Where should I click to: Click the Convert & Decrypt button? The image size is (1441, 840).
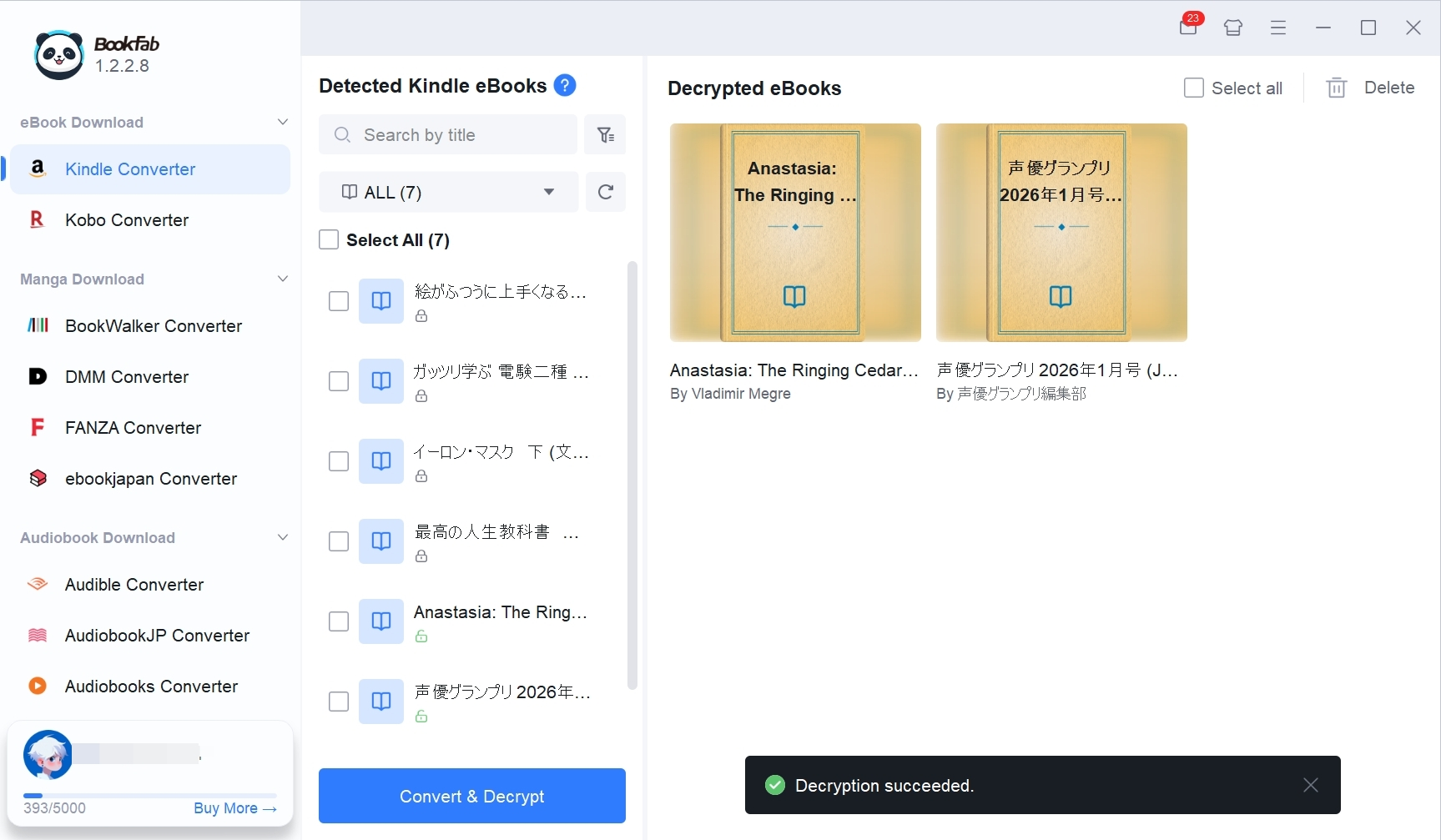[x=472, y=796]
